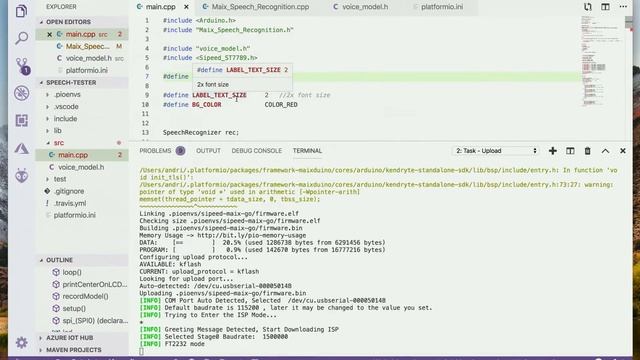Click BG_COLOR define on line 10
This screenshot has height=360, width=640.
click(207, 105)
